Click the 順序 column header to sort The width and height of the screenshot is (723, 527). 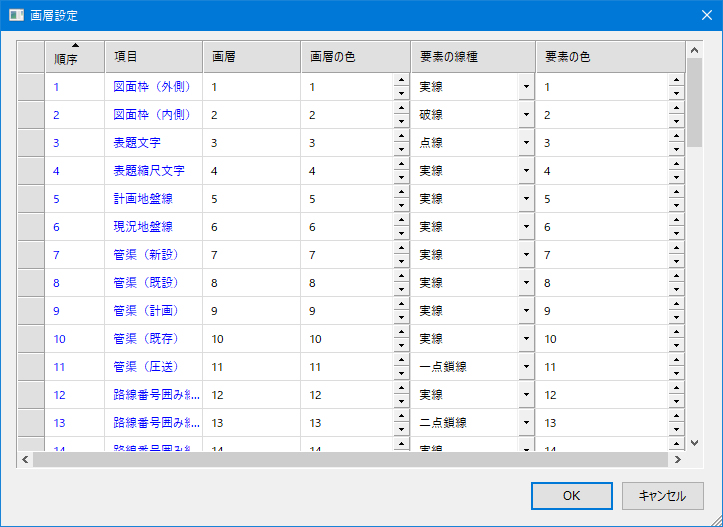75,57
